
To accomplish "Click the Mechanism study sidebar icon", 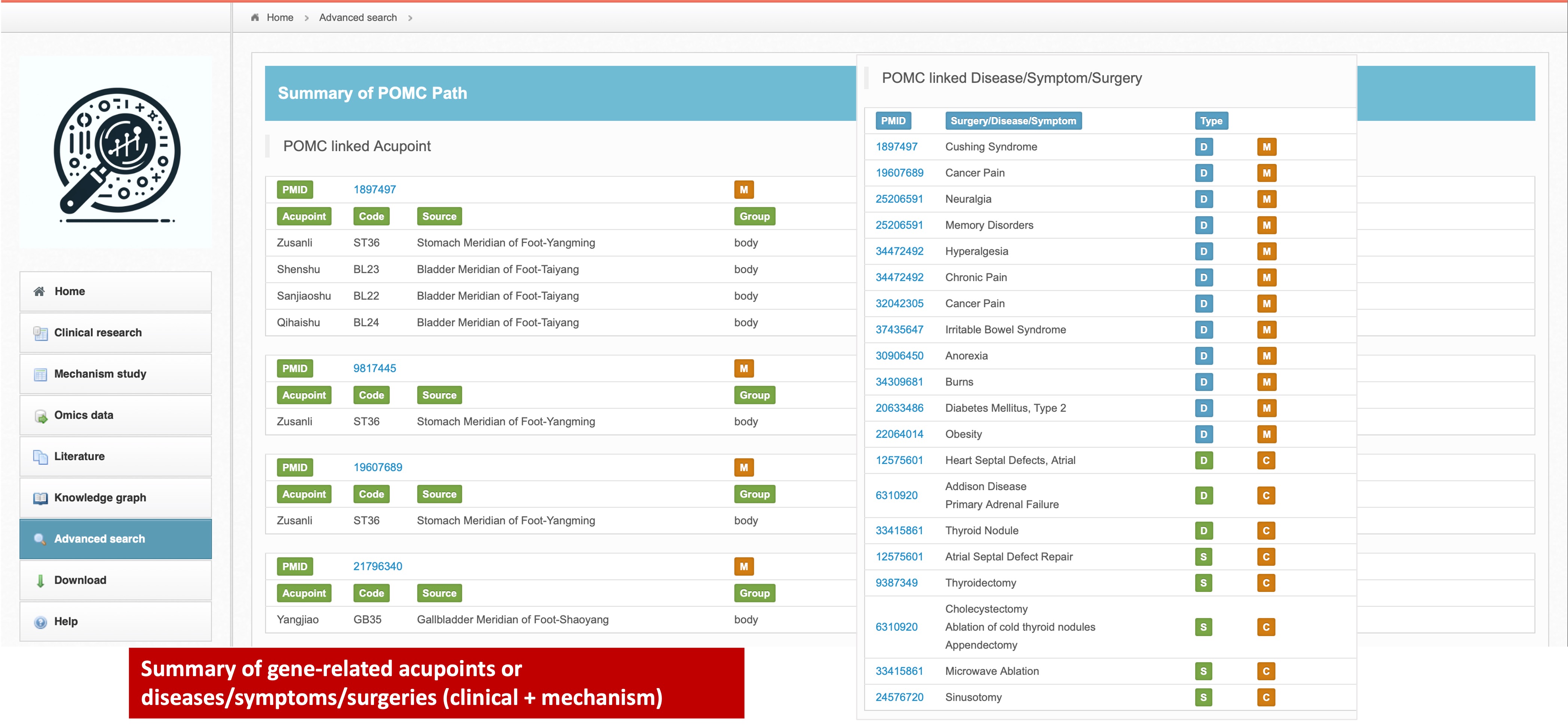I will (x=40, y=375).
